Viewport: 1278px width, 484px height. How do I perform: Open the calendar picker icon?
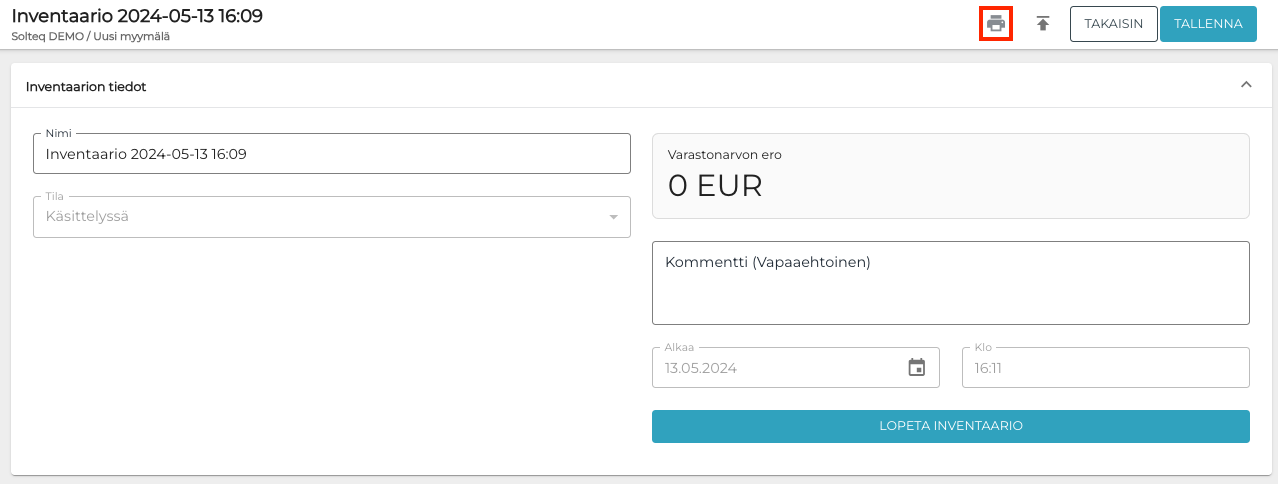tap(916, 367)
